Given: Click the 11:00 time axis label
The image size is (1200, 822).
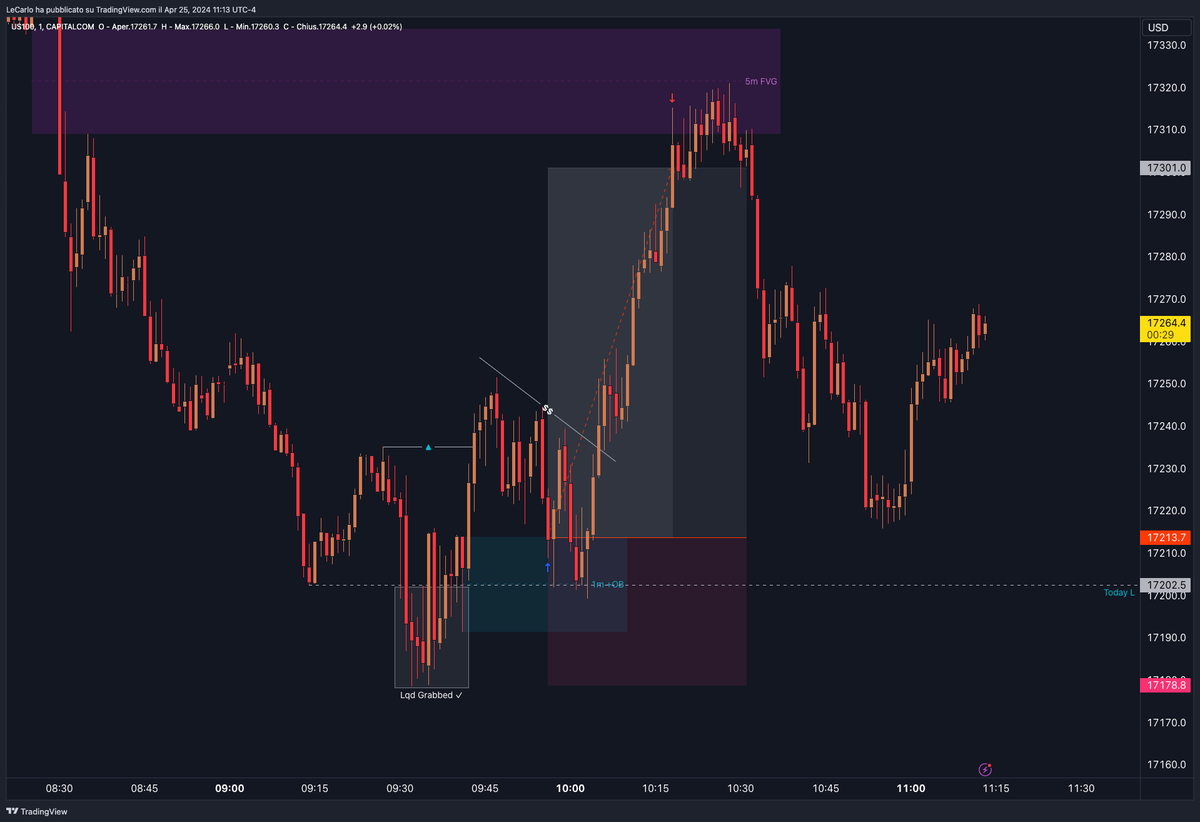Looking at the screenshot, I should 911,788.
